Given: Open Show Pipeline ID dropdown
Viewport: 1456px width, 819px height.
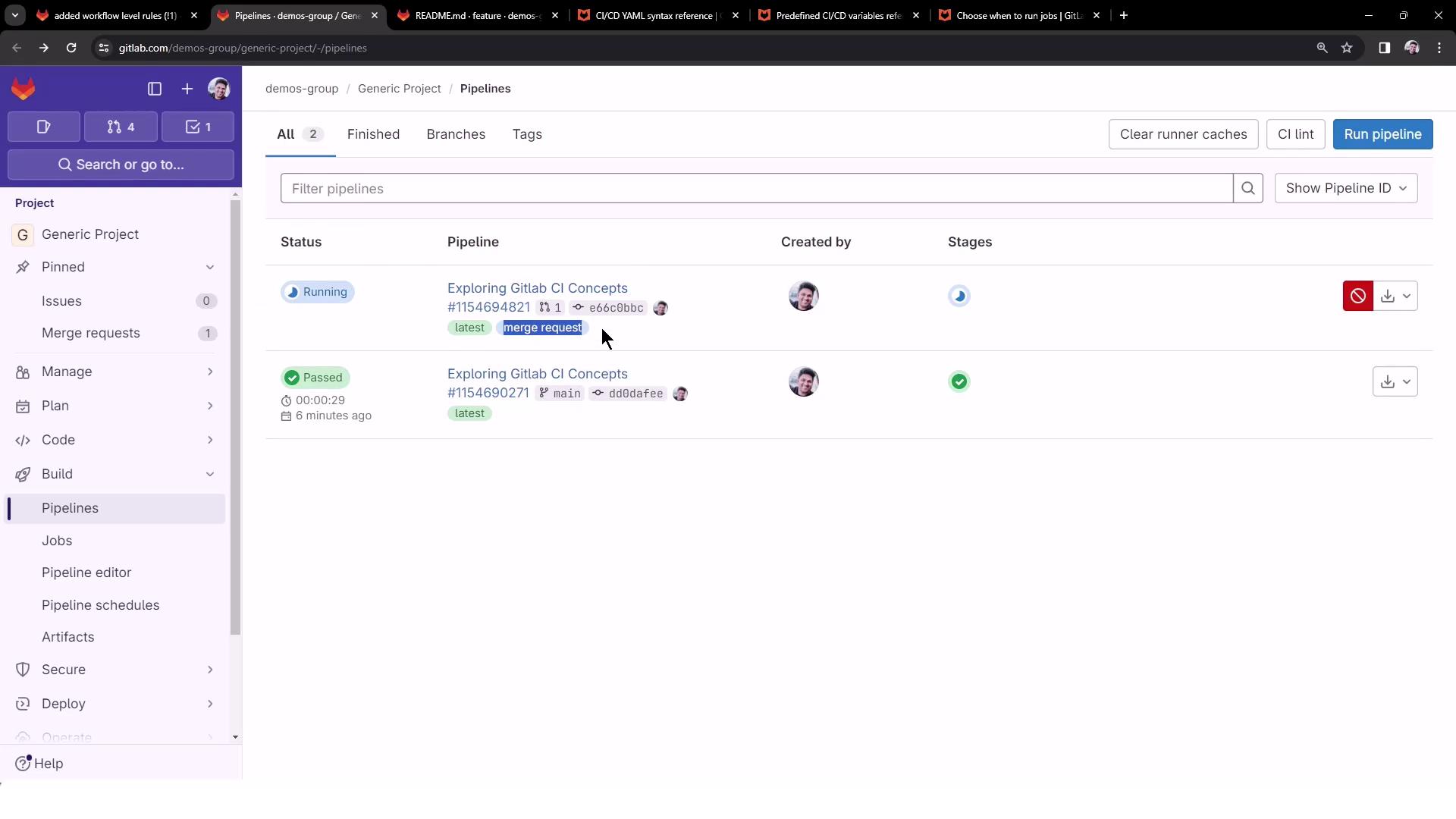Looking at the screenshot, I should (1345, 188).
